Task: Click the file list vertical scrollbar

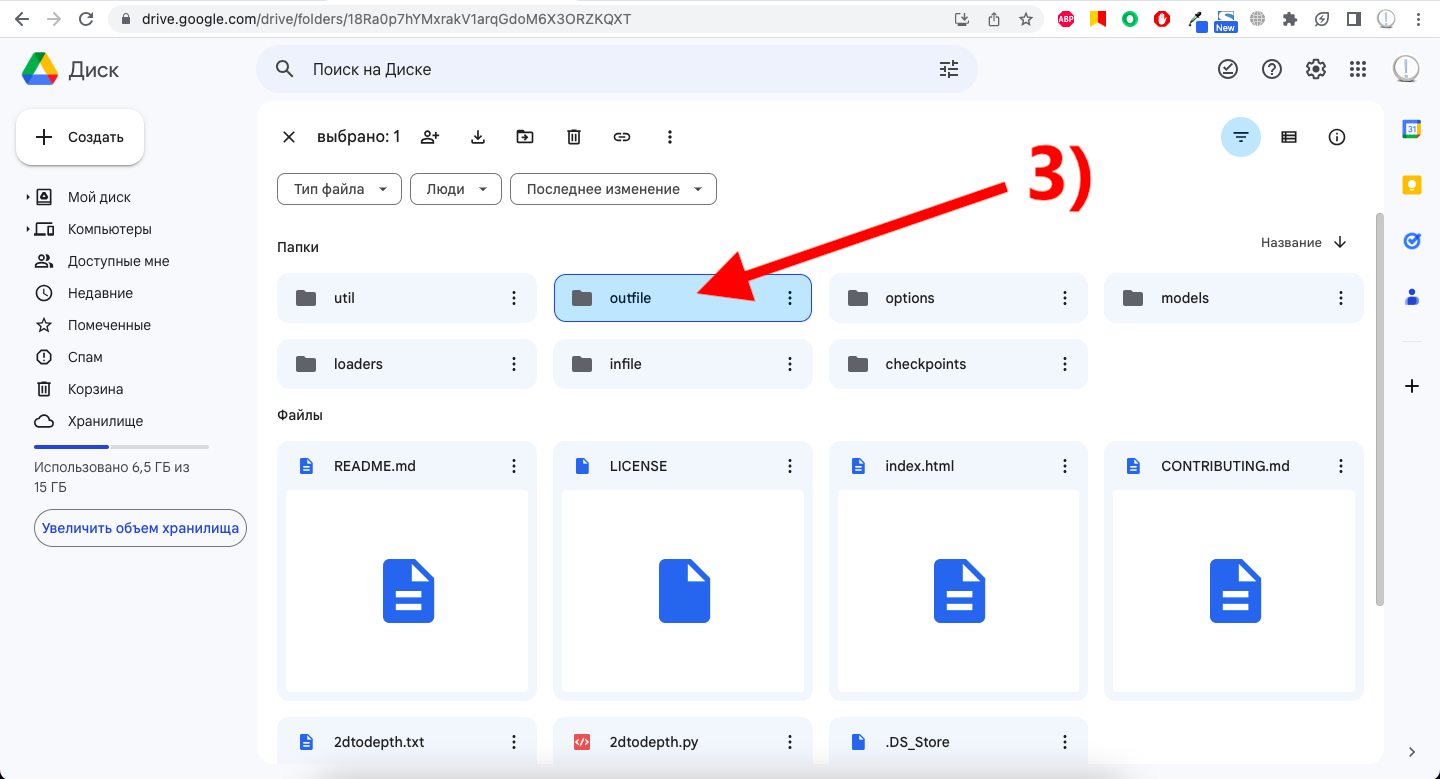Action: (x=1380, y=408)
